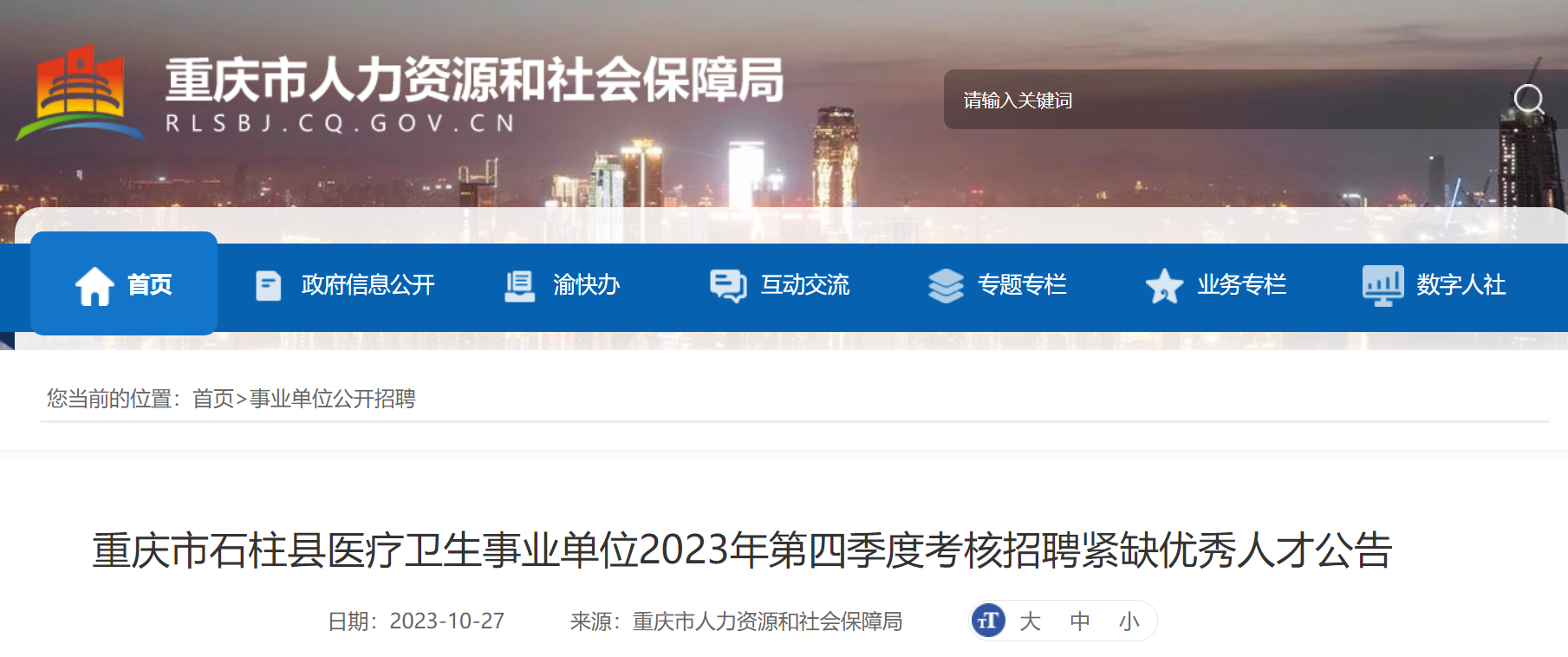Image resolution: width=1568 pixels, height=657 pixels.
Task: Set font size to 小
Action: pos(1129,621)
